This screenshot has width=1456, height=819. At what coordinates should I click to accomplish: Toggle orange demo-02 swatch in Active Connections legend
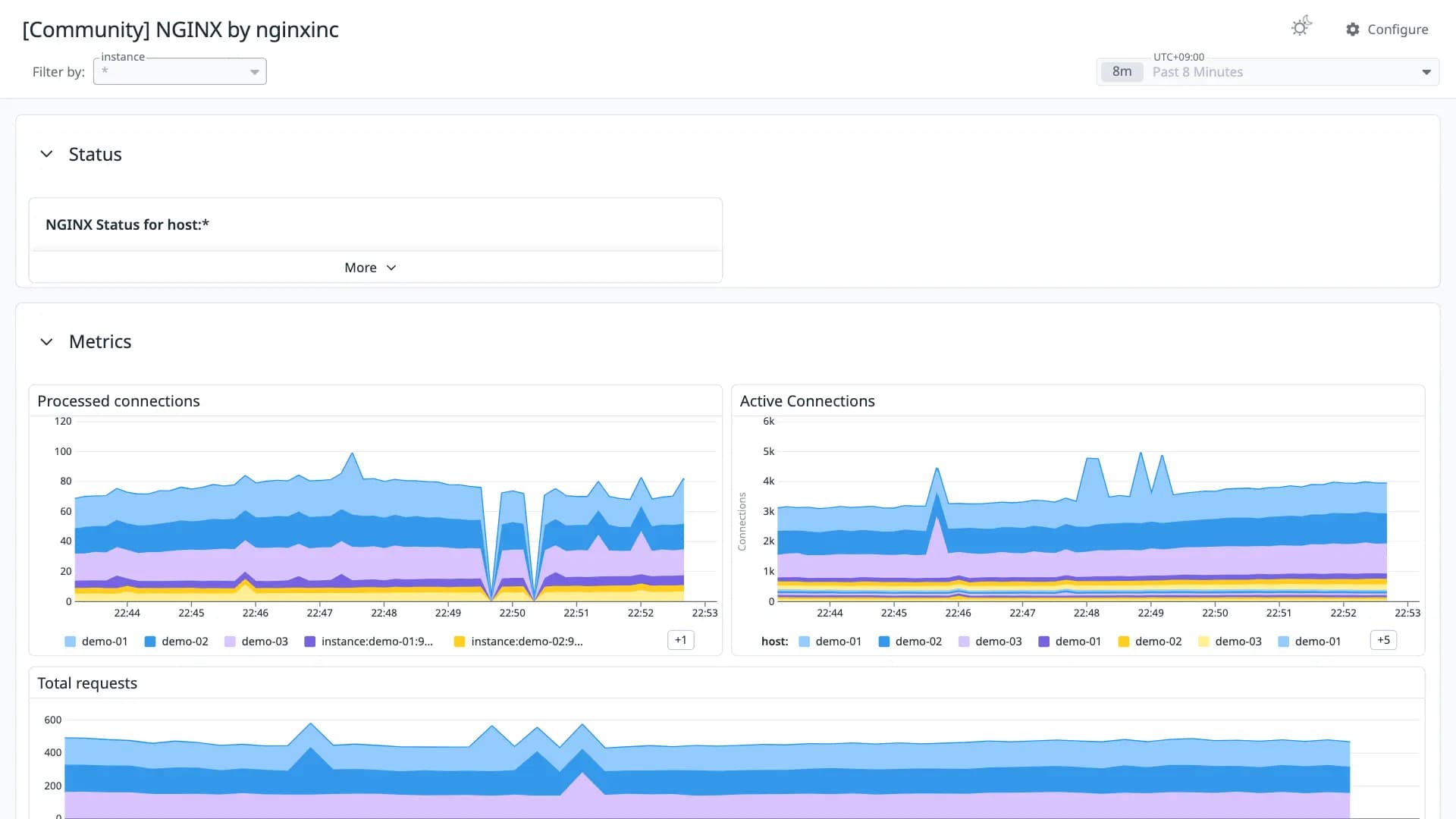[1124, 642]
